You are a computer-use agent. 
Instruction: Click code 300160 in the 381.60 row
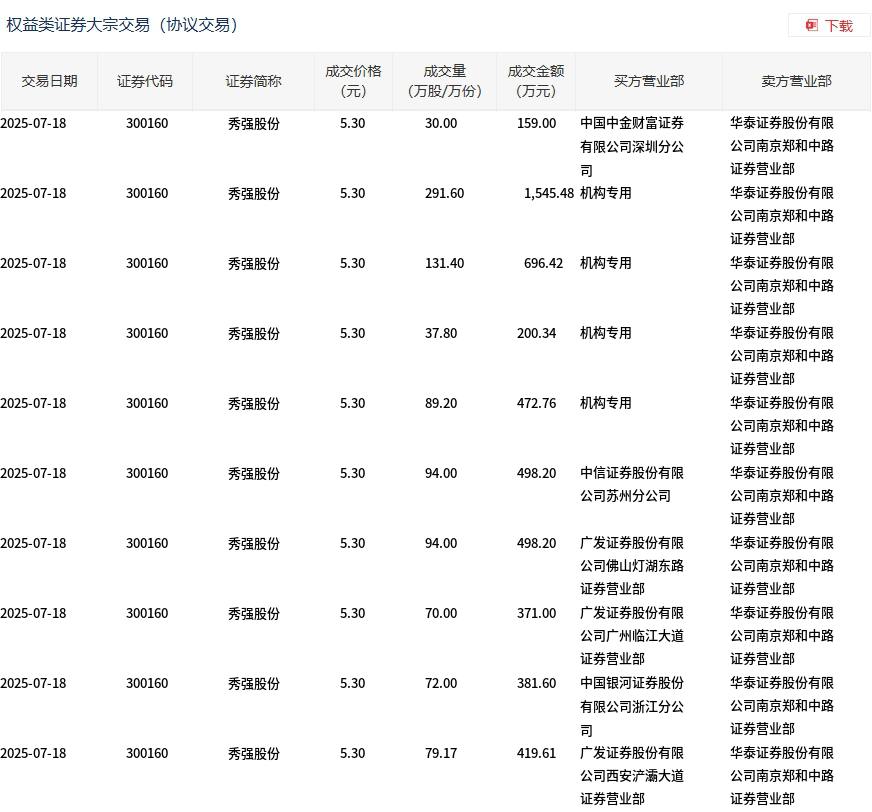pos(147,684)
